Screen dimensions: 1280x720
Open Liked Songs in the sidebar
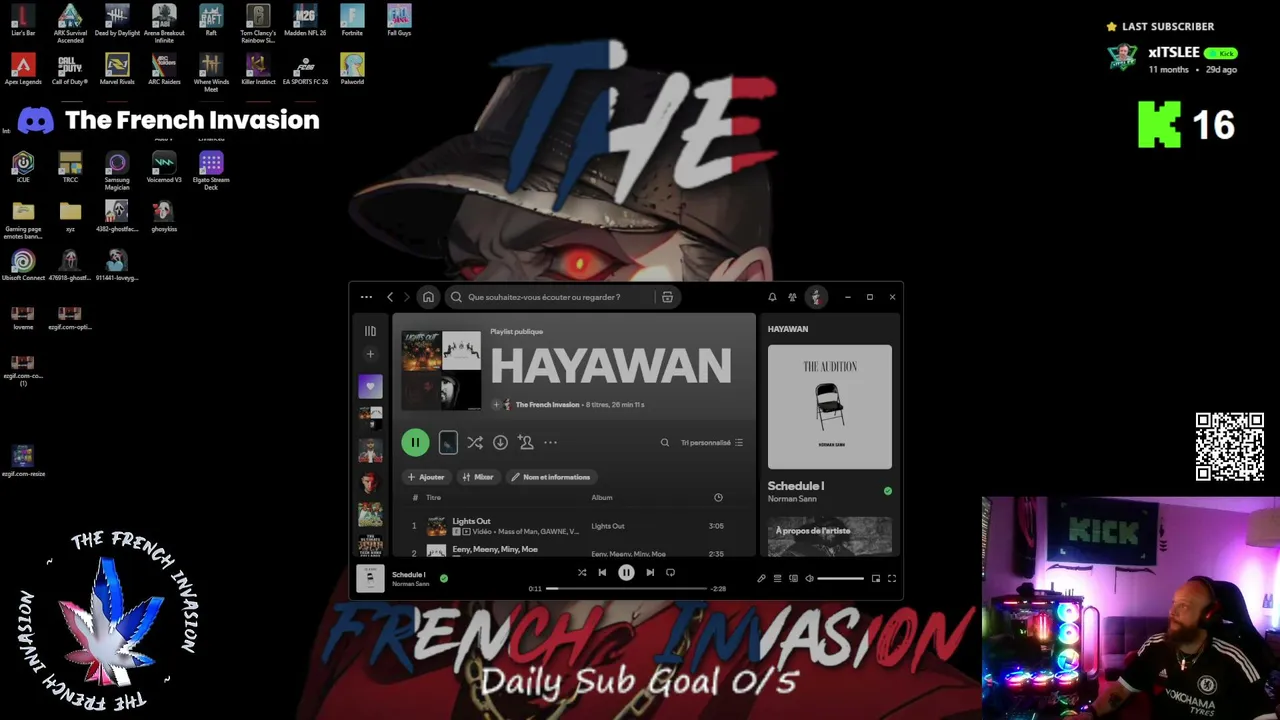[370, 386]
